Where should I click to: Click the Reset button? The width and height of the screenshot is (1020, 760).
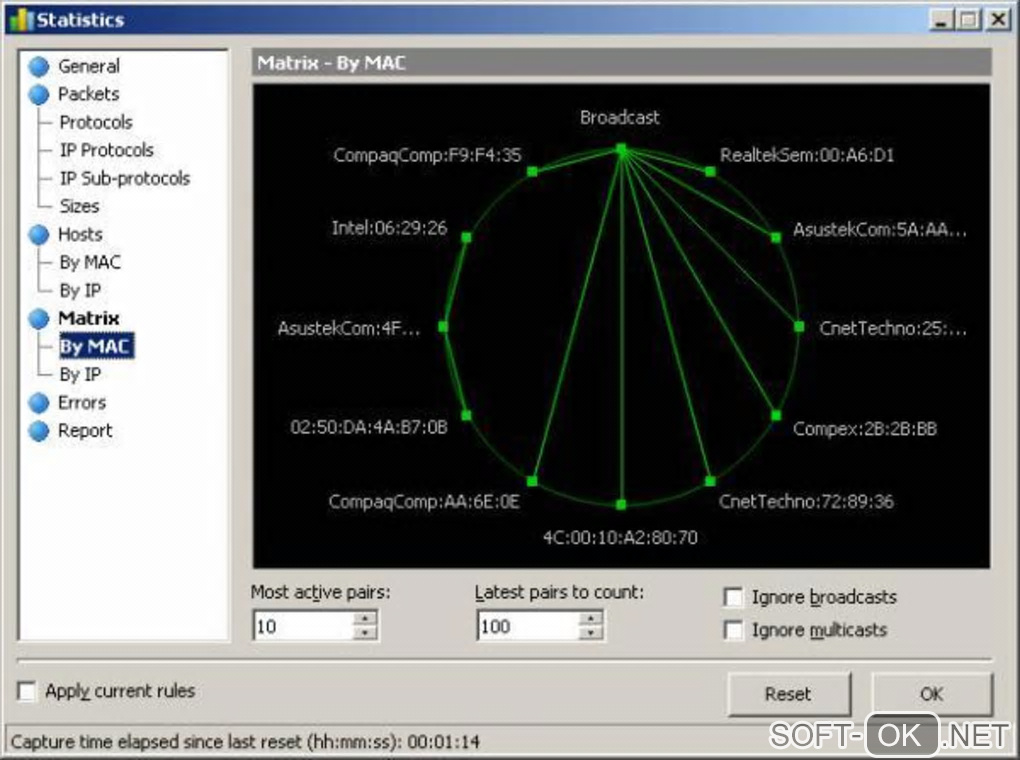(x=789, y=694)
